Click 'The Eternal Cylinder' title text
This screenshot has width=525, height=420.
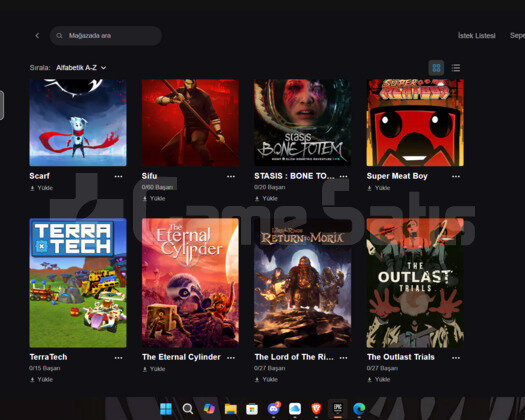coord(181,357)
